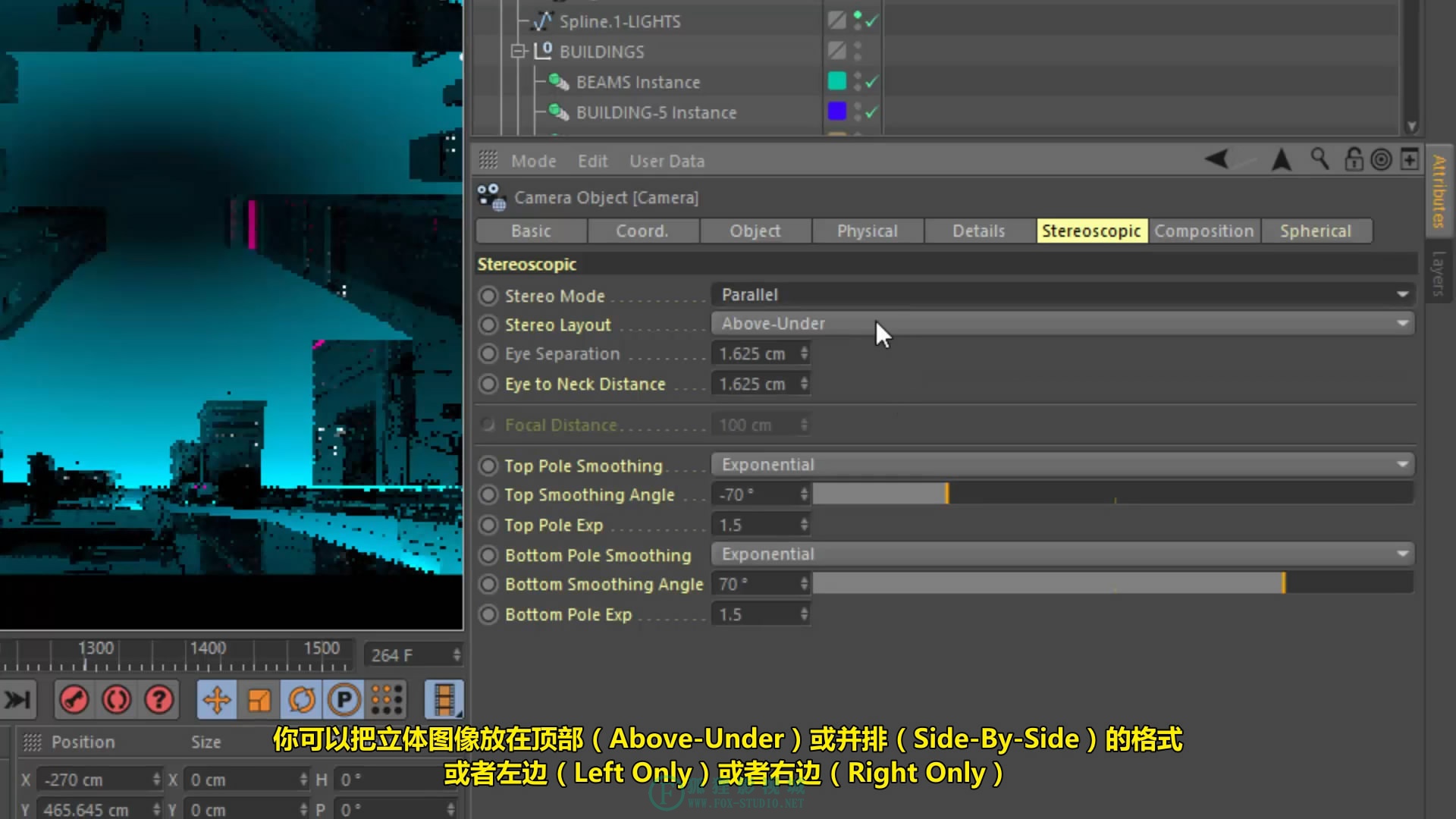Image resolution: width=1456 pixels, height=819 pixels.
Task: Toggle Stereo Mode animation dot
Action: (x=488, y=296)
